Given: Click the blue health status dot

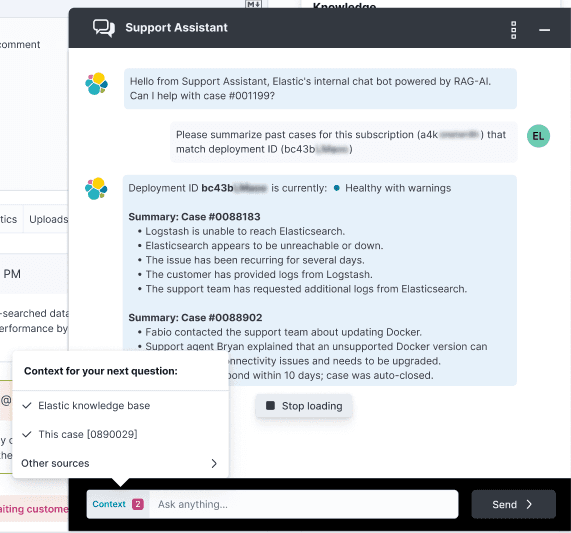Looking at the screenshot, I should [336, 188].
